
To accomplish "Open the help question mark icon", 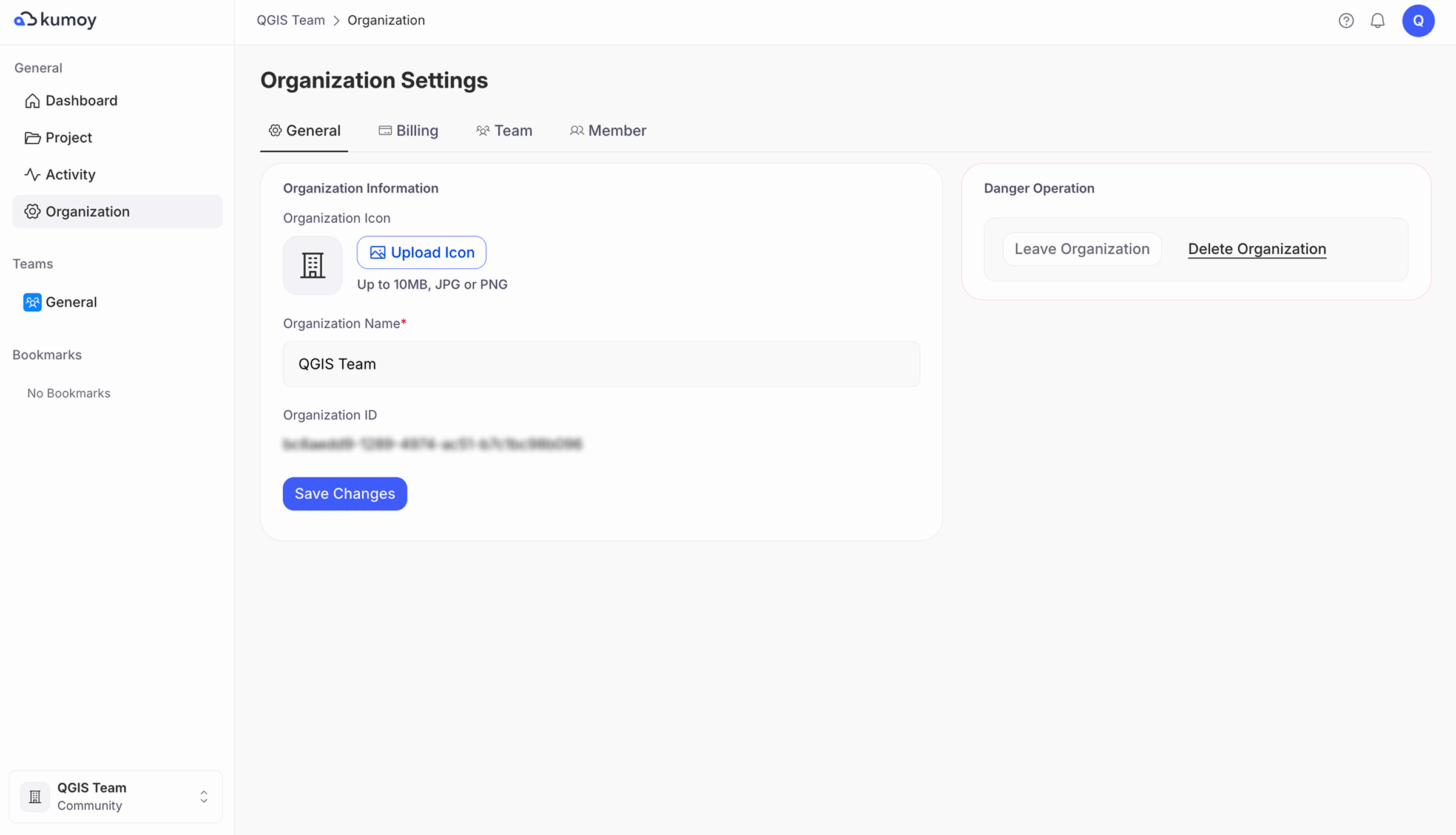I will [1346, 21].
